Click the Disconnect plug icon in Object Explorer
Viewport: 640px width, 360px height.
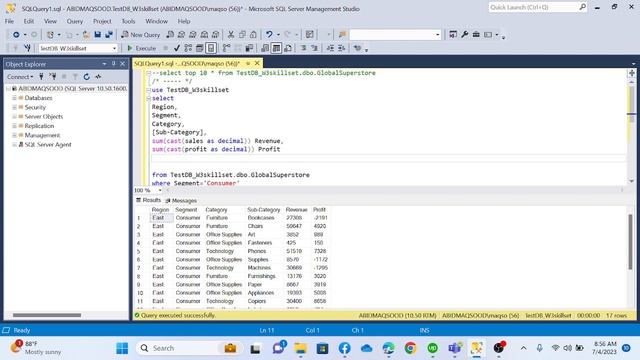pos(53,77)
